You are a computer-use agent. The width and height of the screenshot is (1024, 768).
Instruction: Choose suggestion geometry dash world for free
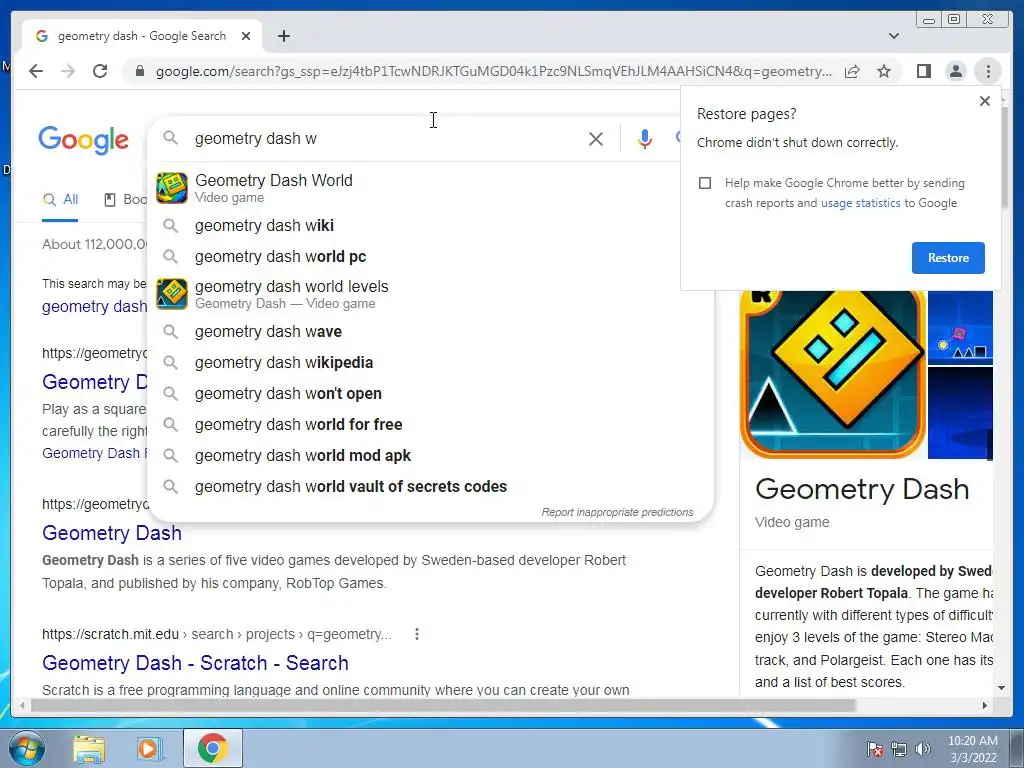pyautogui.click(x=431, y=424)
